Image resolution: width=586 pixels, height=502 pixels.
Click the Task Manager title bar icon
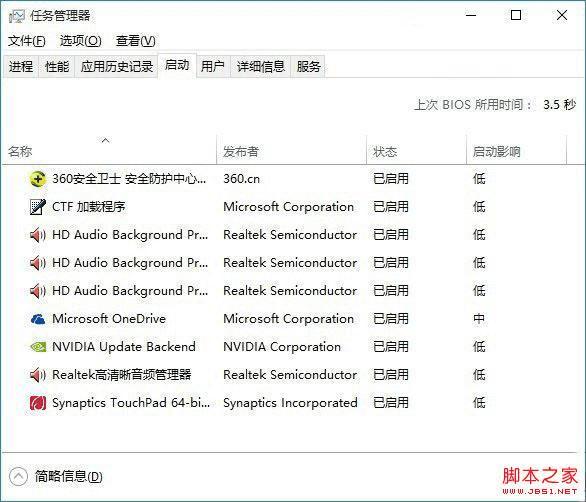pos(16,16)
